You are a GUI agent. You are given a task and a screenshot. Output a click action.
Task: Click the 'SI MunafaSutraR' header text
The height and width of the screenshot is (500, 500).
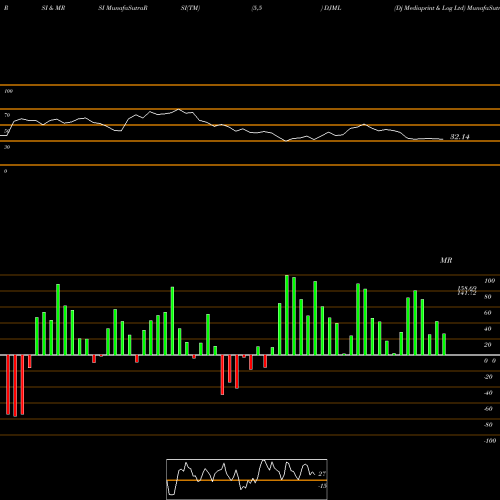(123, 8)
